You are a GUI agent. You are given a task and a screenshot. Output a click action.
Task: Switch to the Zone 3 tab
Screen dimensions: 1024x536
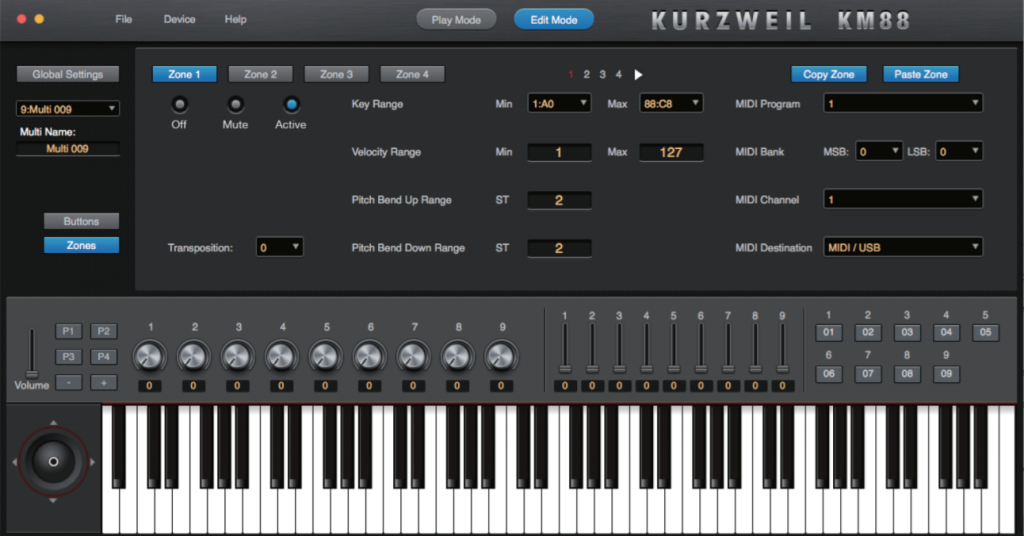coord(336,74)
